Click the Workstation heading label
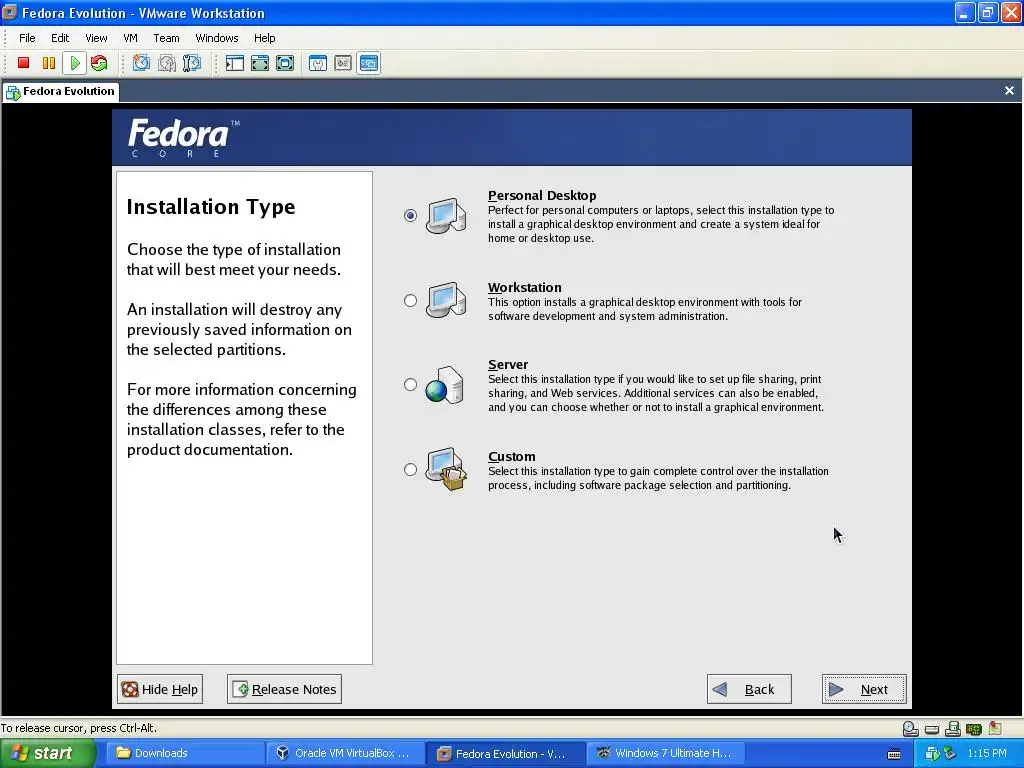1024x768 pixels. (x=524, y=287)
